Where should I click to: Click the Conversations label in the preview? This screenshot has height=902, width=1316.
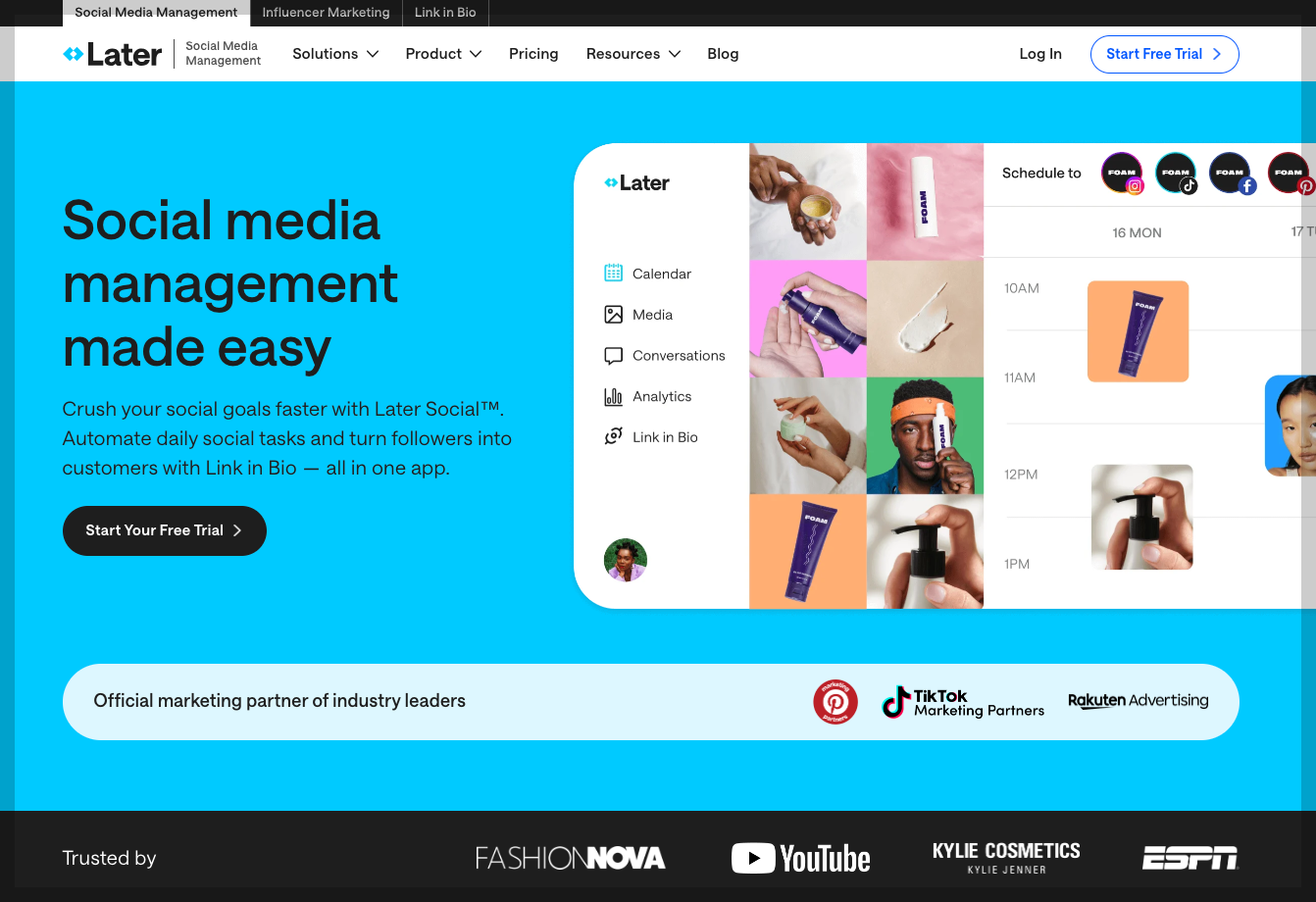pos(679,356)
